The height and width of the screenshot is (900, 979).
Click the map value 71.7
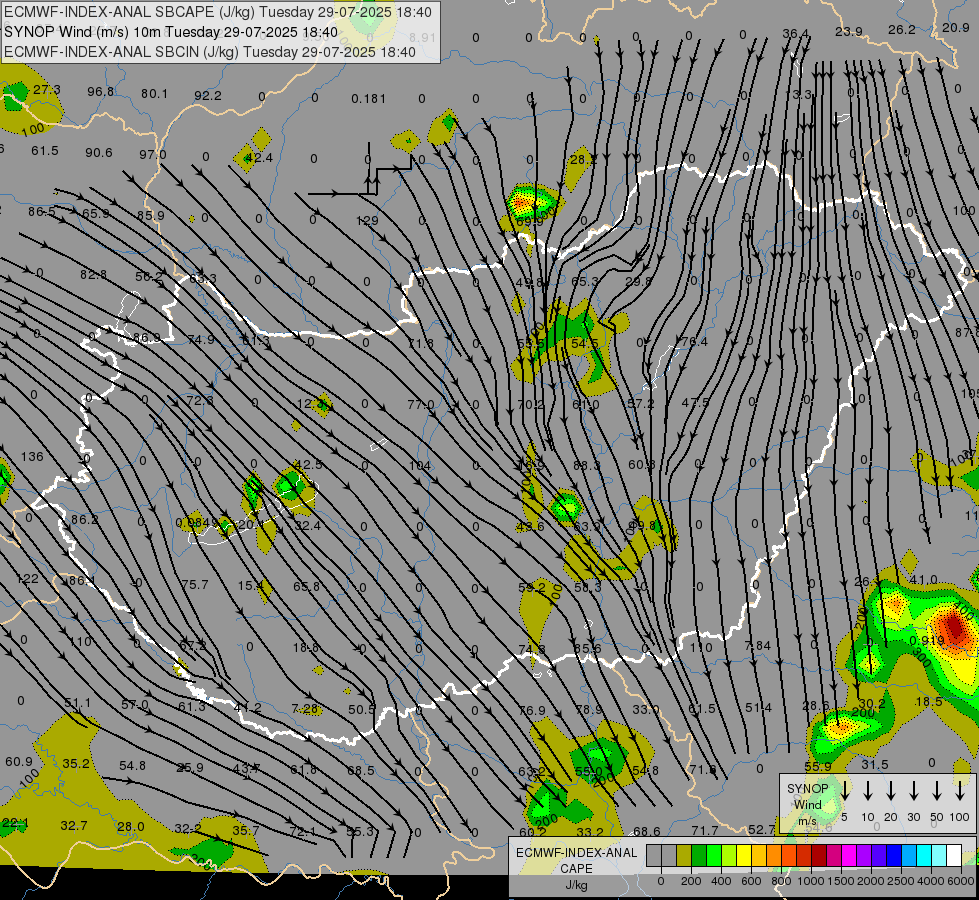705,831
